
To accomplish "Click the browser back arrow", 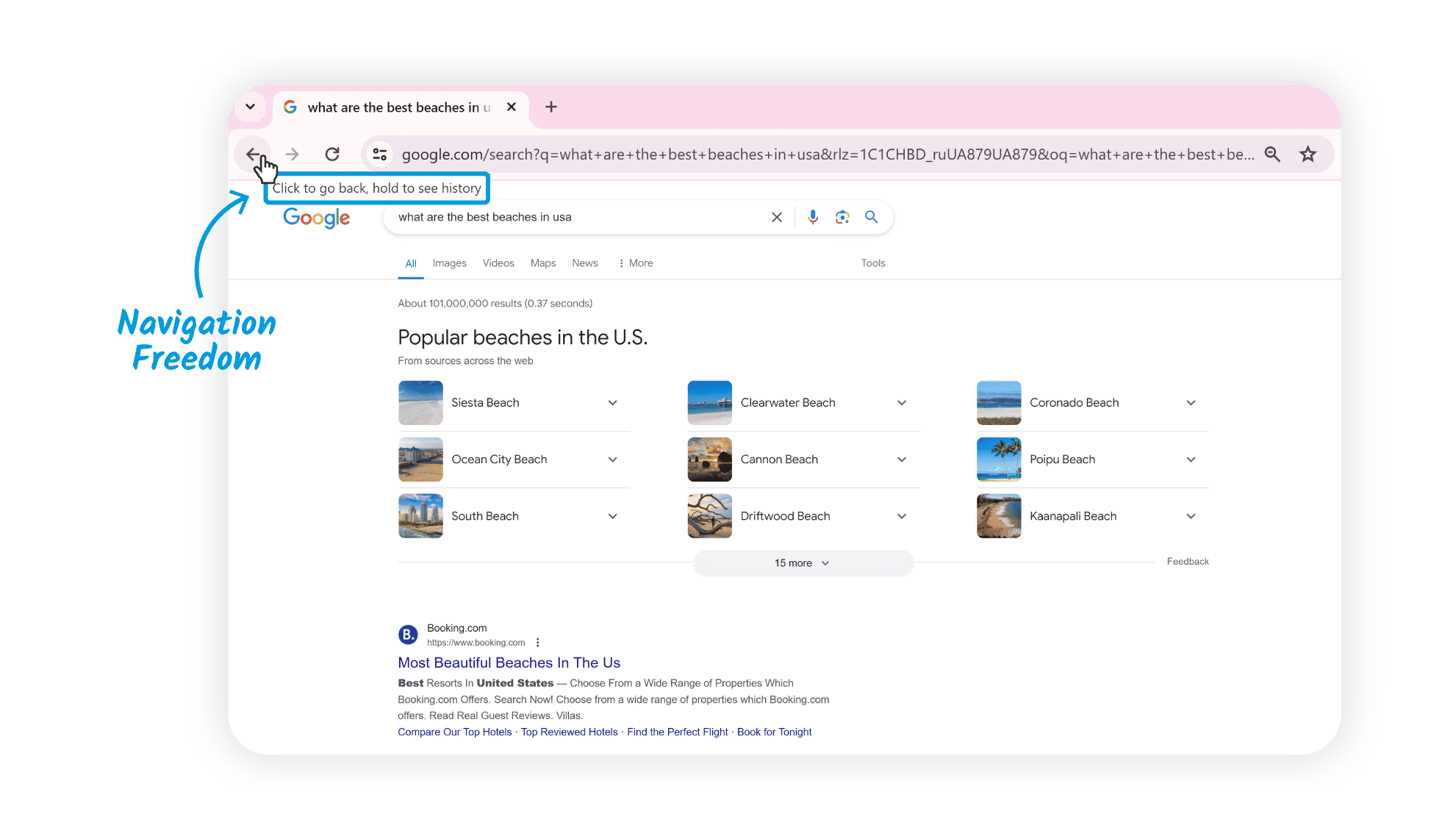I will coord(254,154).
